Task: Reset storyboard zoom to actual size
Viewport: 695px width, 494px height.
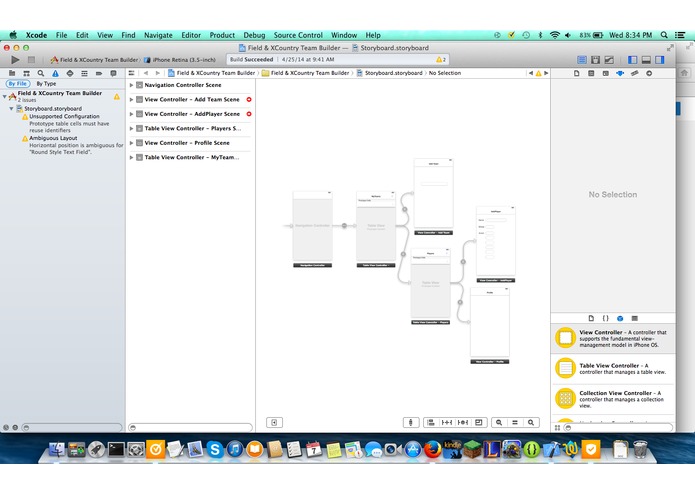Action: (515, 422)
